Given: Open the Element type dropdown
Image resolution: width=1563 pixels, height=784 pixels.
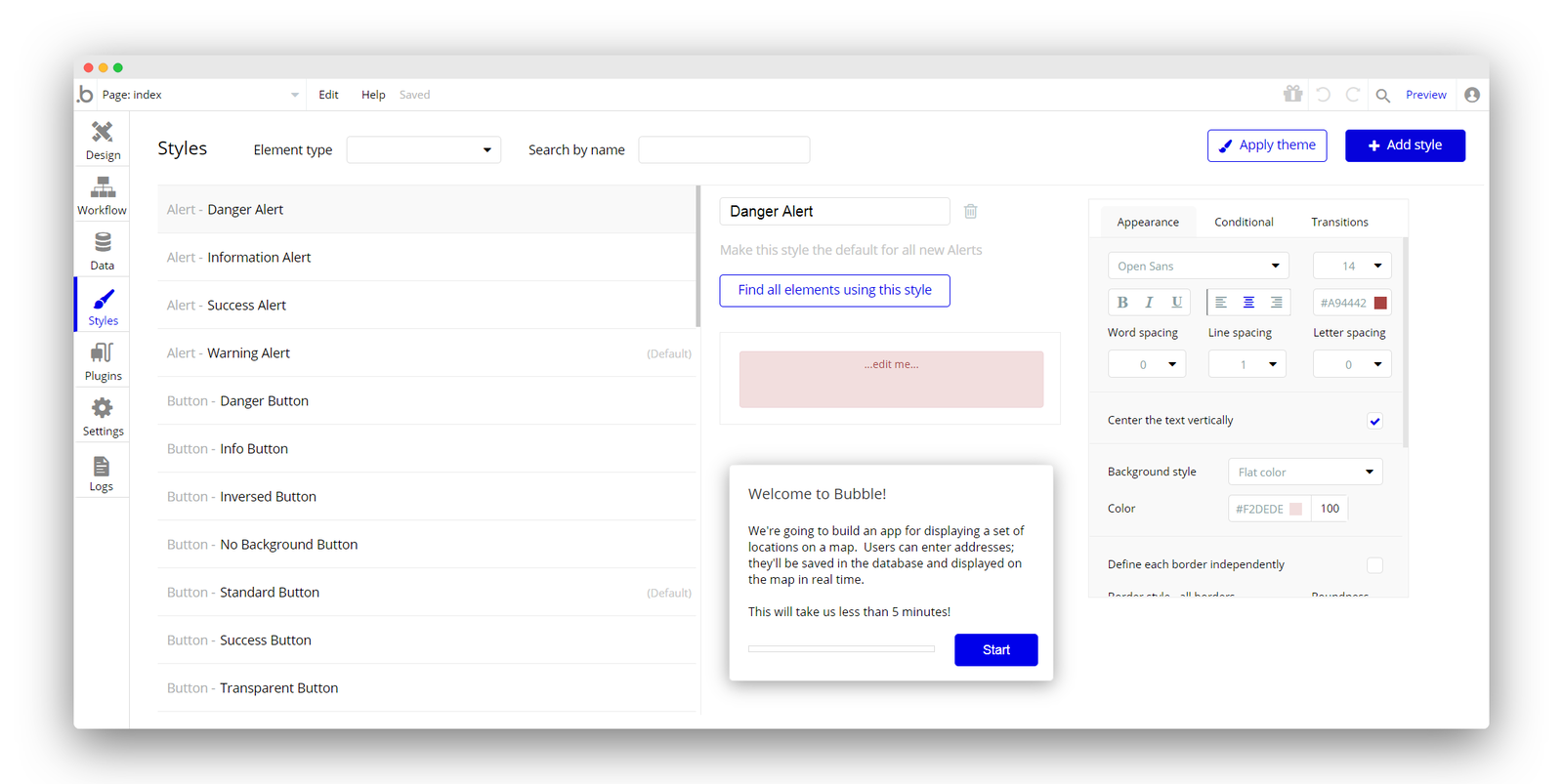Looking at the screenshot, I should [424, 149].
